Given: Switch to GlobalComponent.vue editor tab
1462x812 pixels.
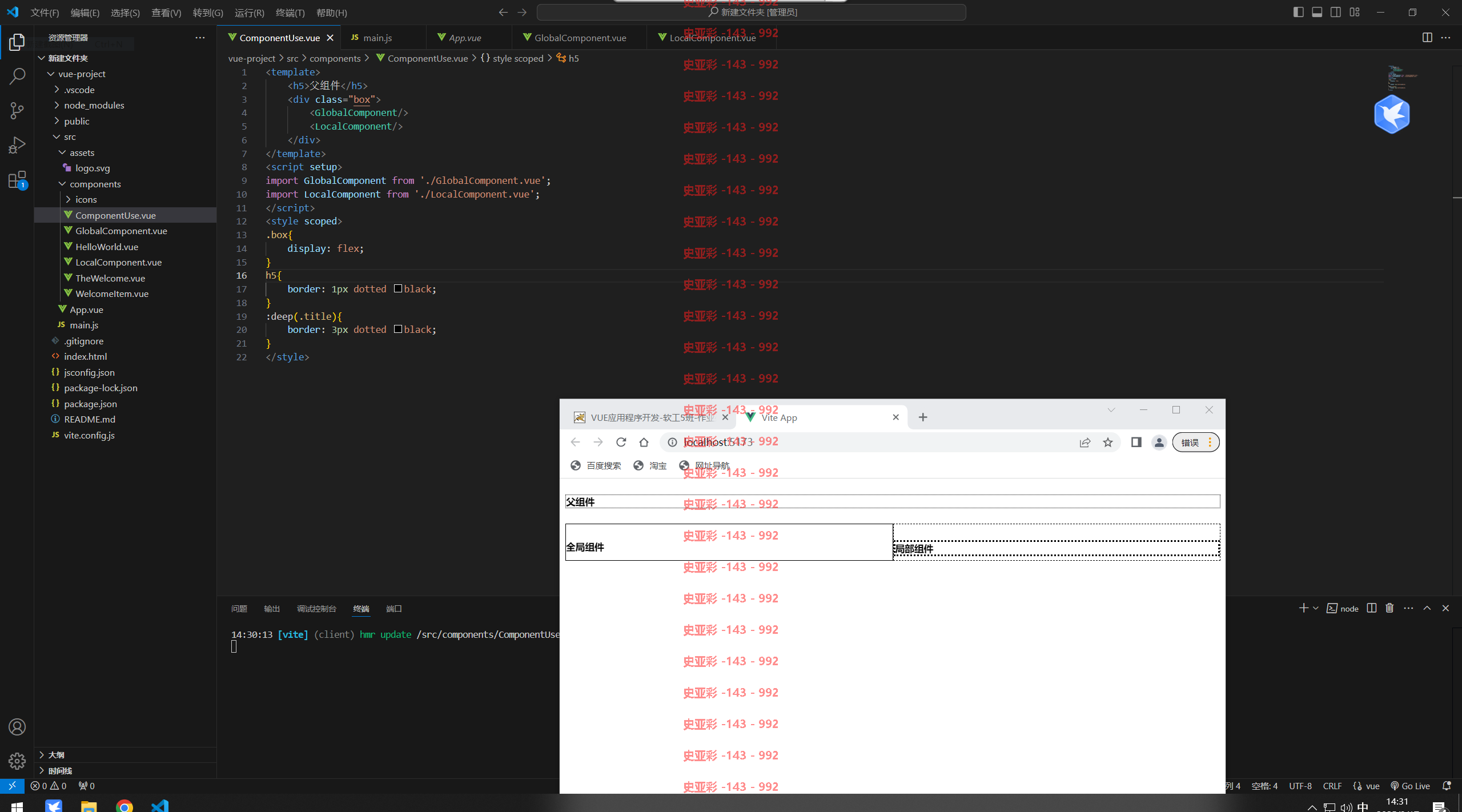Looking at the screenshot, I should [580, 38].
